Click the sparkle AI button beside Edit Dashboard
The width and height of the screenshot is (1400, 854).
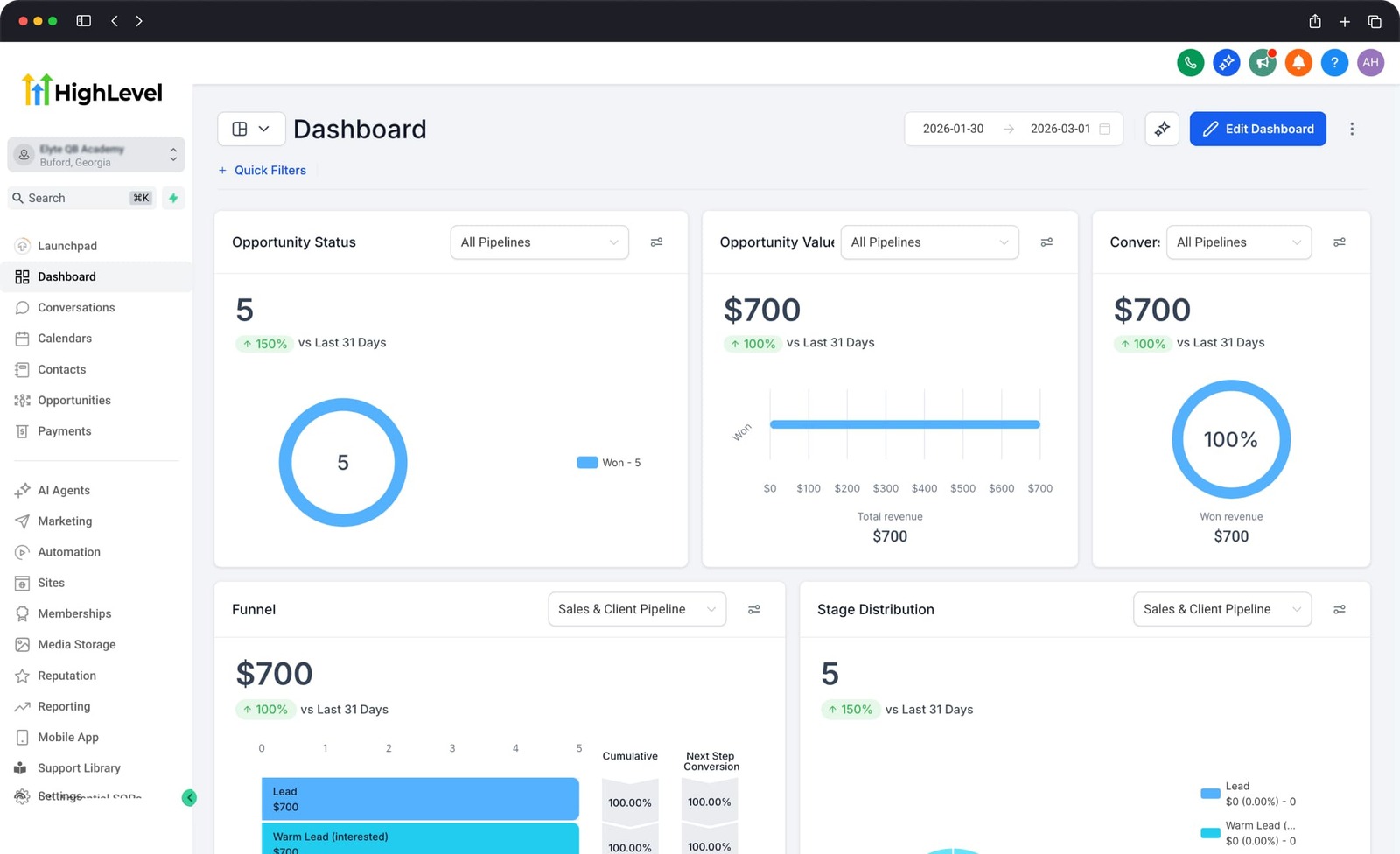click(1162, 129)
